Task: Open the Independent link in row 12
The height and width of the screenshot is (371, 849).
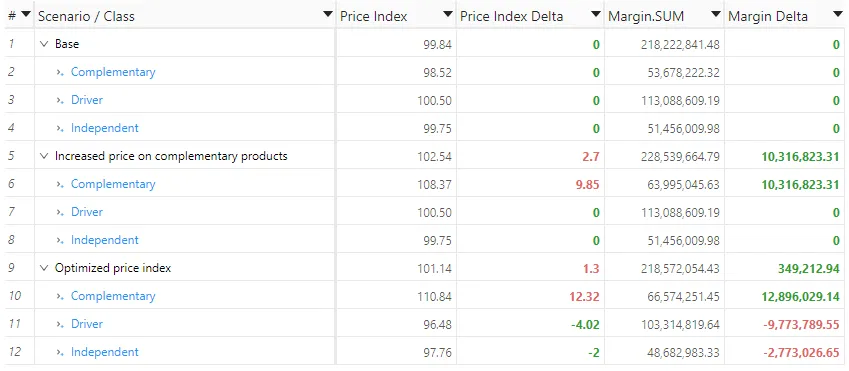Action: (105, 352)
